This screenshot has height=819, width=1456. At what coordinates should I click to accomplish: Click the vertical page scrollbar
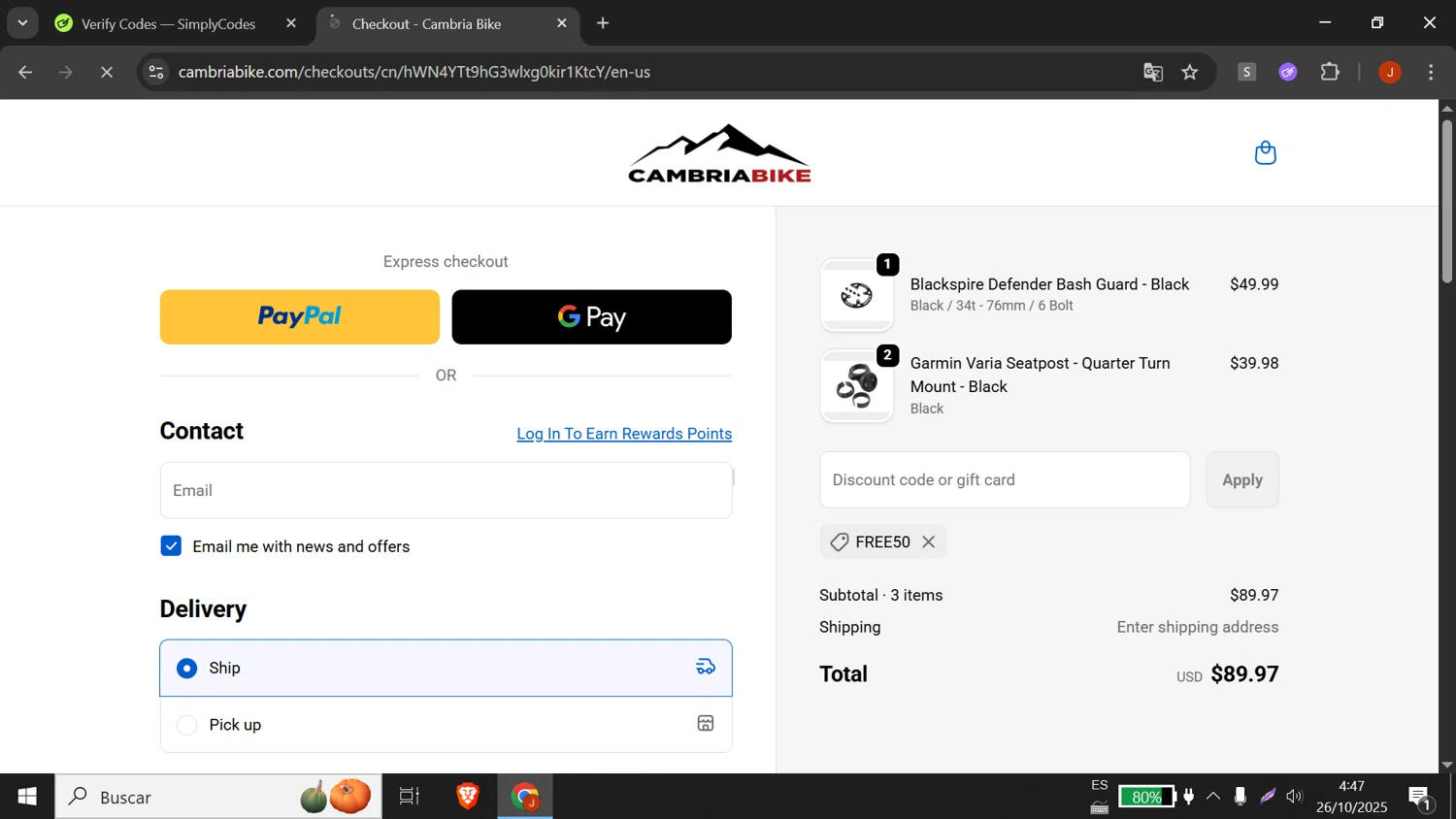[x=1447, y=201]
